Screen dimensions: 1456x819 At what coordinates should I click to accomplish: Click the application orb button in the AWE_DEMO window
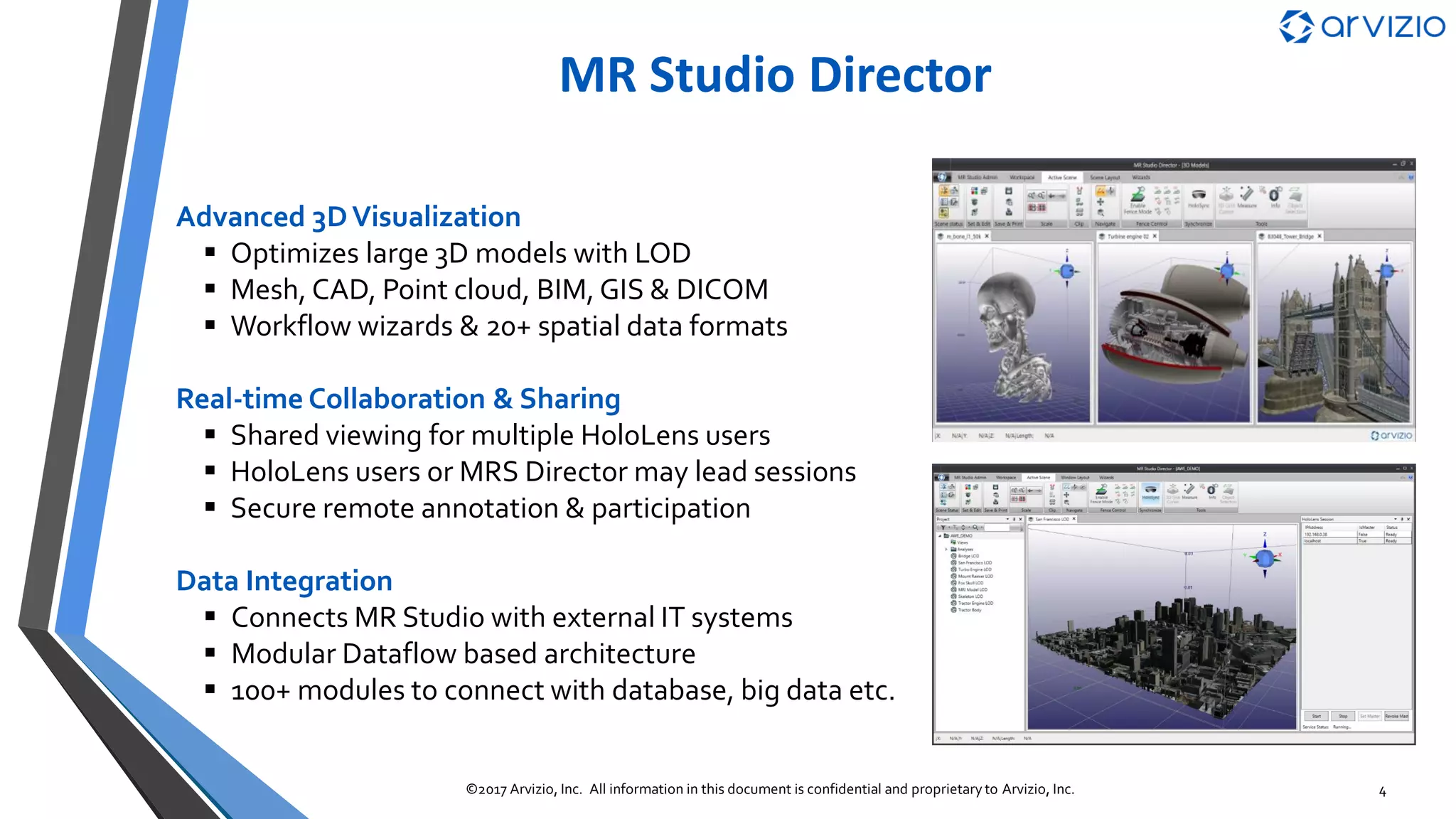point(942,477)
